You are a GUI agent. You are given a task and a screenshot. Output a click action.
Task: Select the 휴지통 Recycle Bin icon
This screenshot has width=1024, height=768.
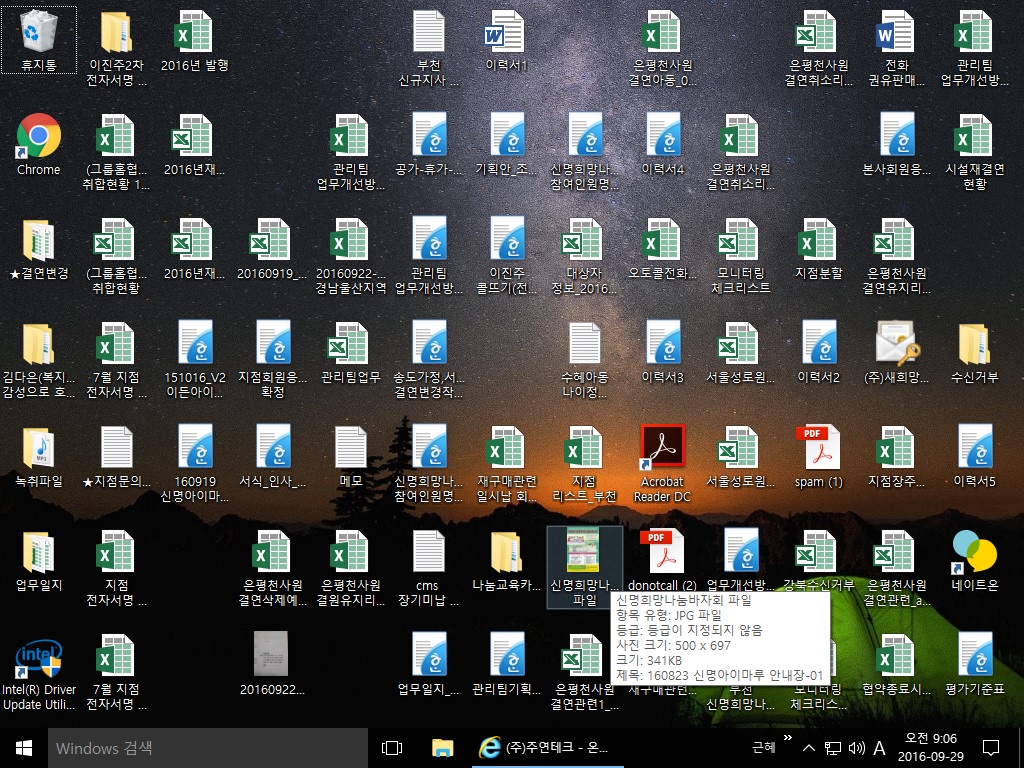39,39
